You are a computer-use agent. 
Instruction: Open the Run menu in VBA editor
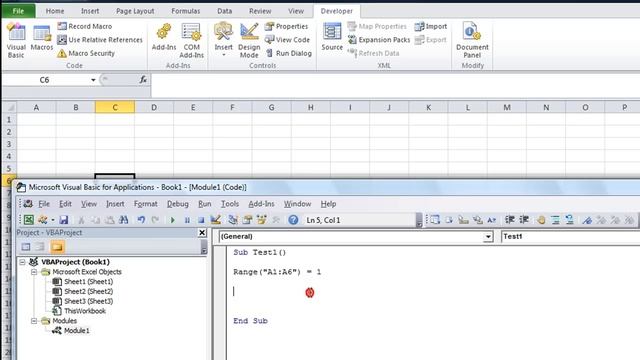click(204, 204)
